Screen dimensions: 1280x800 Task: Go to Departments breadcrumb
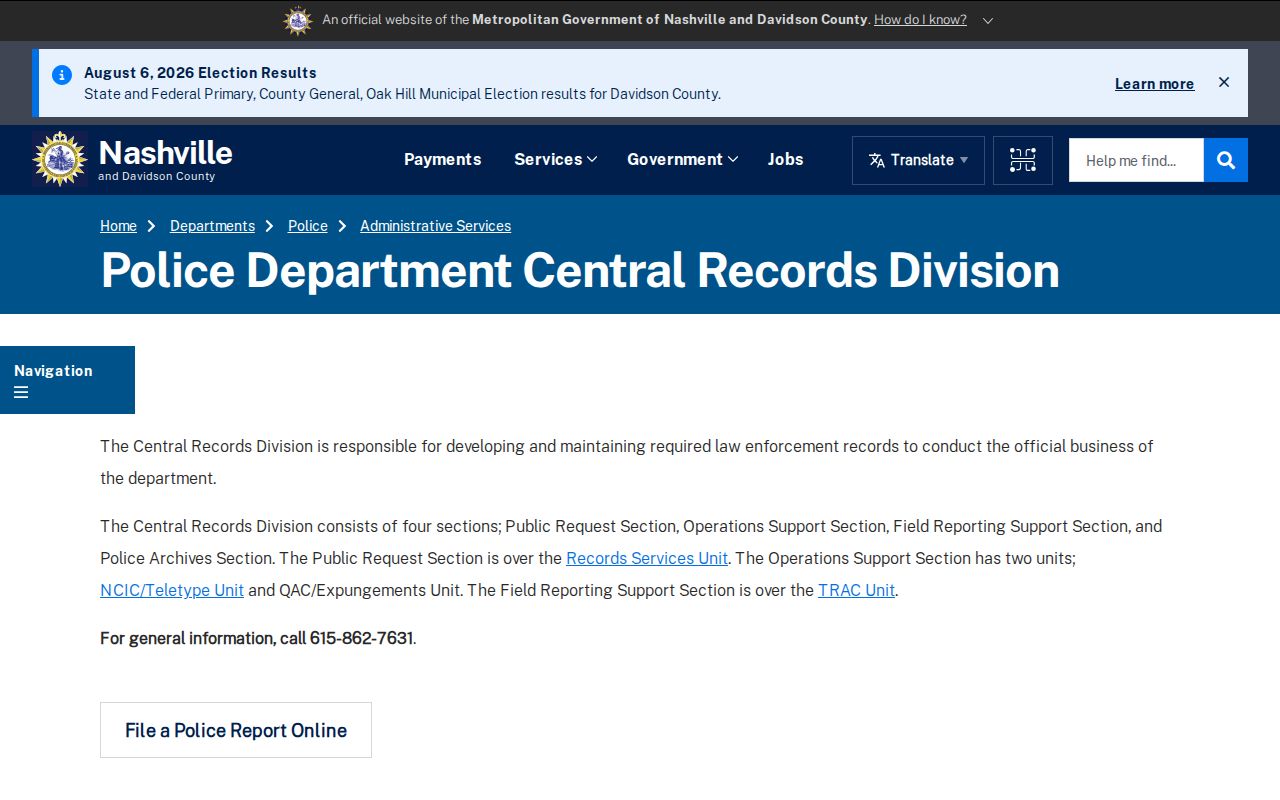coord(212,226)
